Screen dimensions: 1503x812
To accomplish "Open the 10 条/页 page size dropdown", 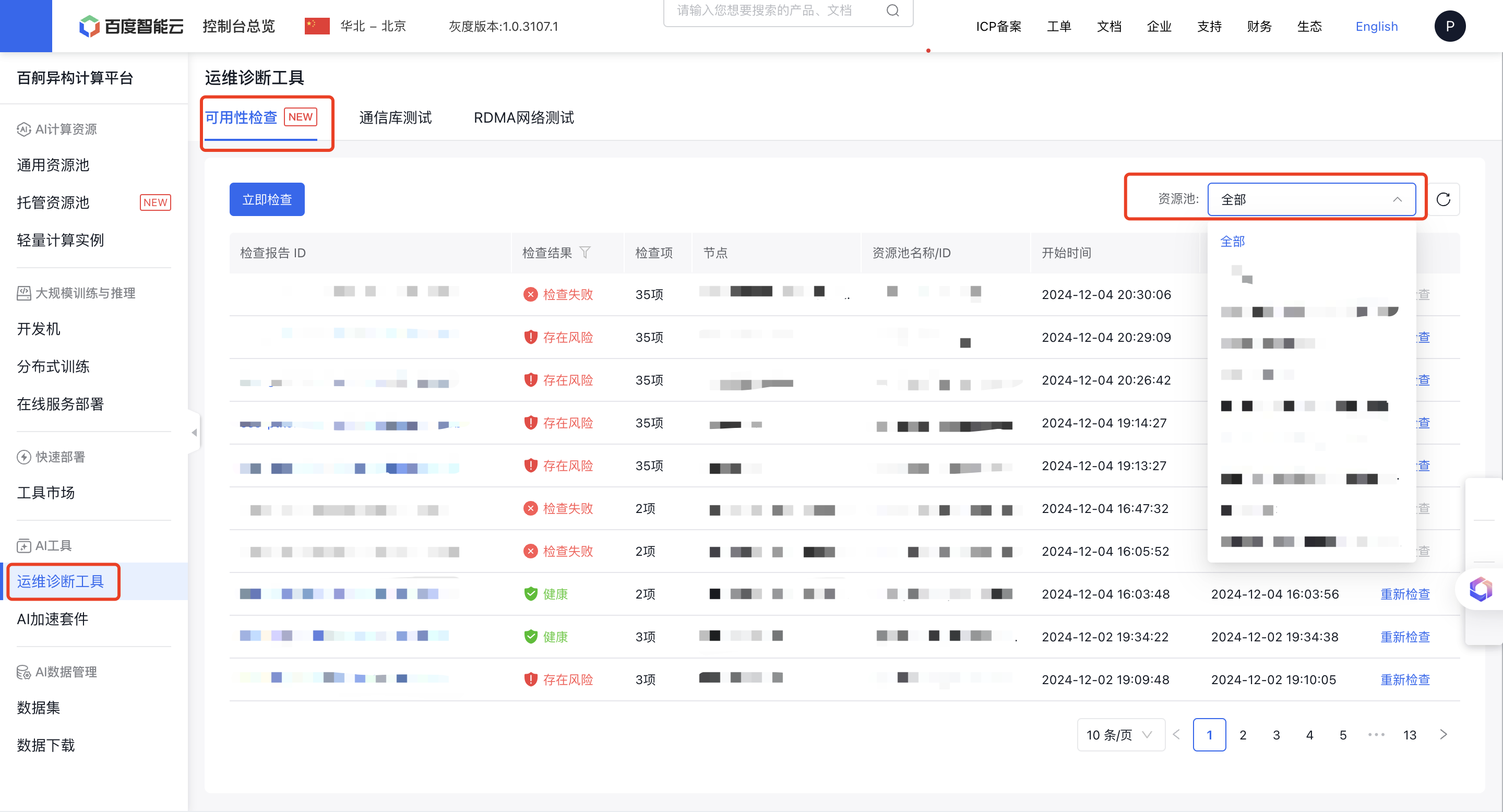I will pyautogui.click(x=1120, y=735).
